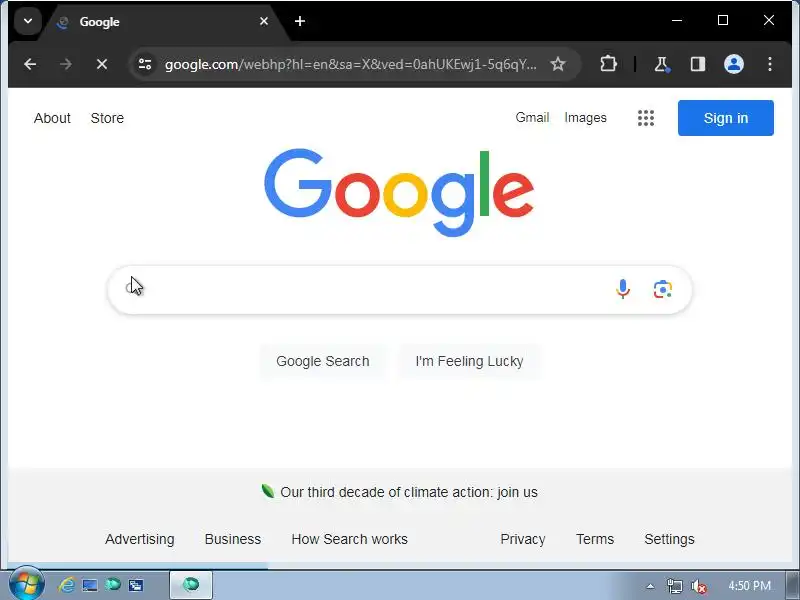Open the Chrome profile avatar

[x=733, y=64]
